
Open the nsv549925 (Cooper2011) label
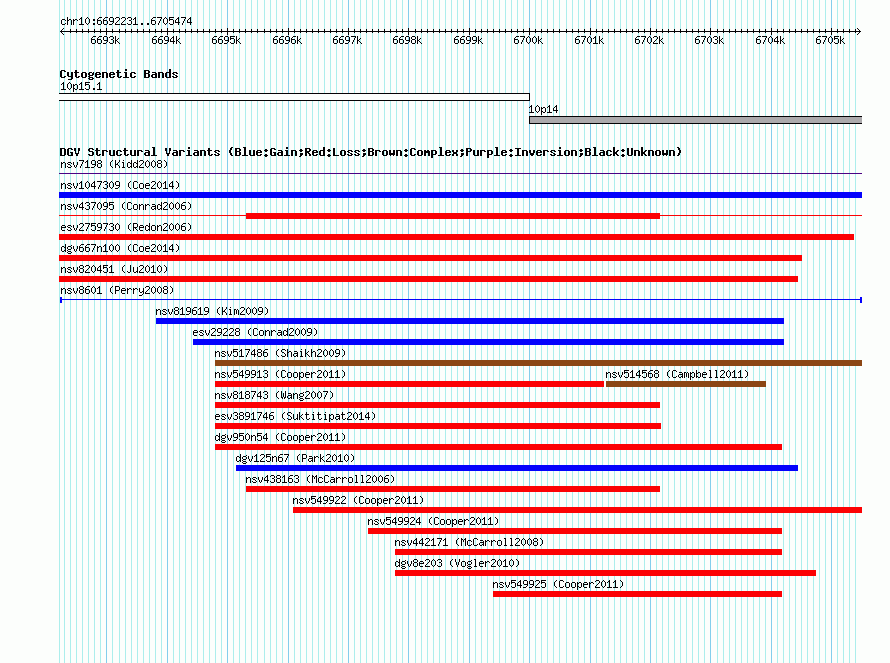[x=558, y=585]
